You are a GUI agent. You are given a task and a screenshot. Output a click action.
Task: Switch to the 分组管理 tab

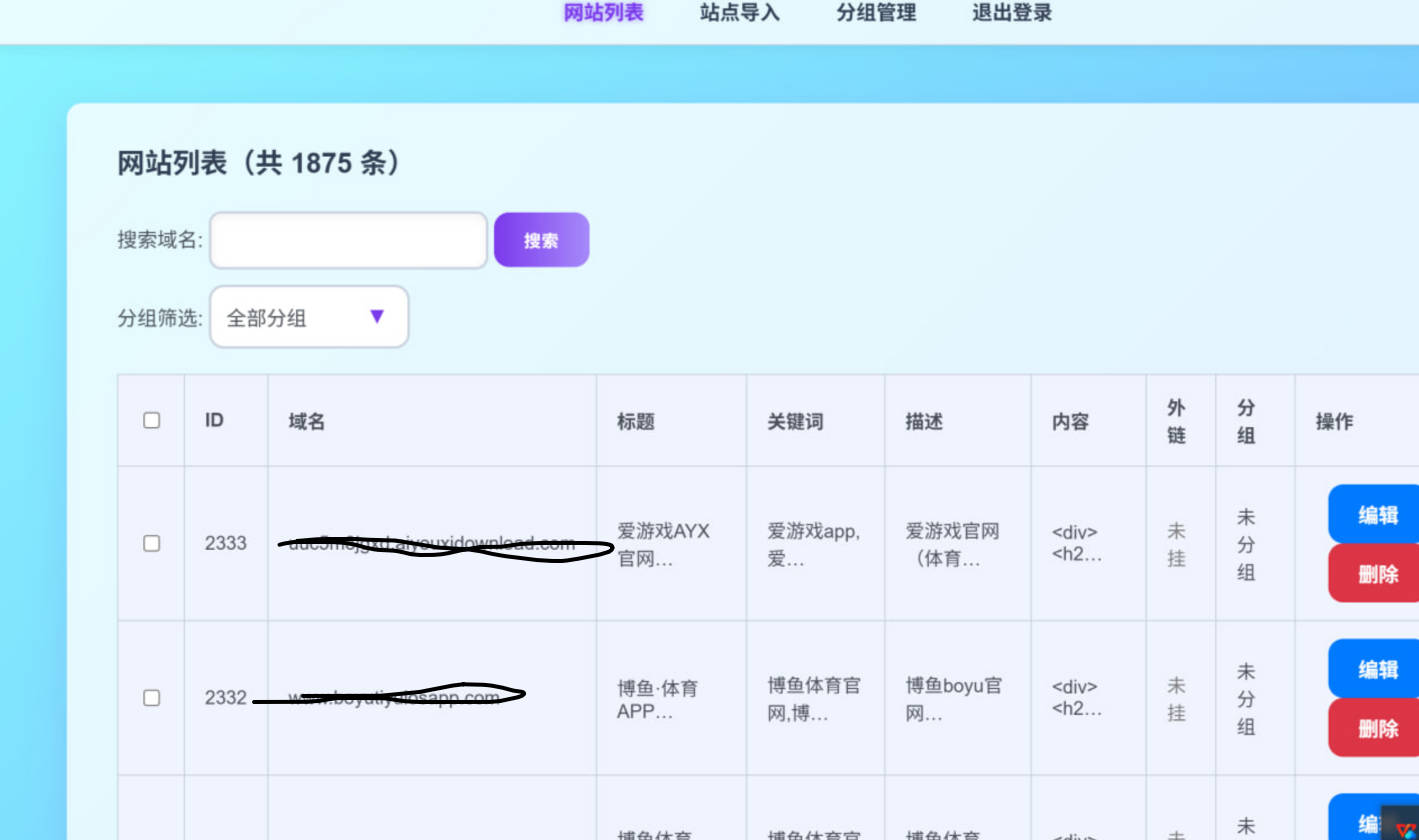876,13
